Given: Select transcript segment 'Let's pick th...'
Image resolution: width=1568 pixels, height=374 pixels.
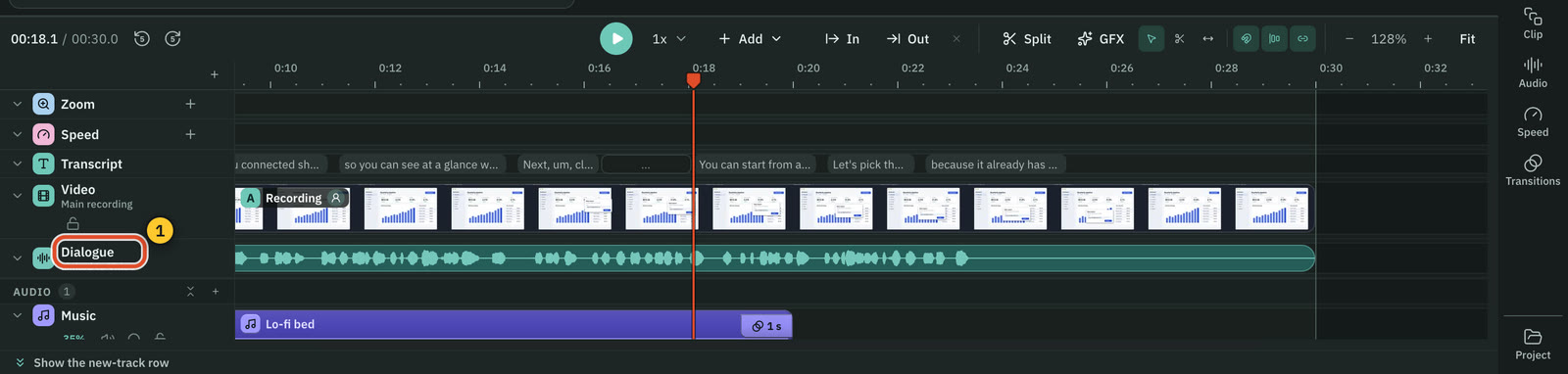Looking at the screenshot, I should [x=870, y=164].
